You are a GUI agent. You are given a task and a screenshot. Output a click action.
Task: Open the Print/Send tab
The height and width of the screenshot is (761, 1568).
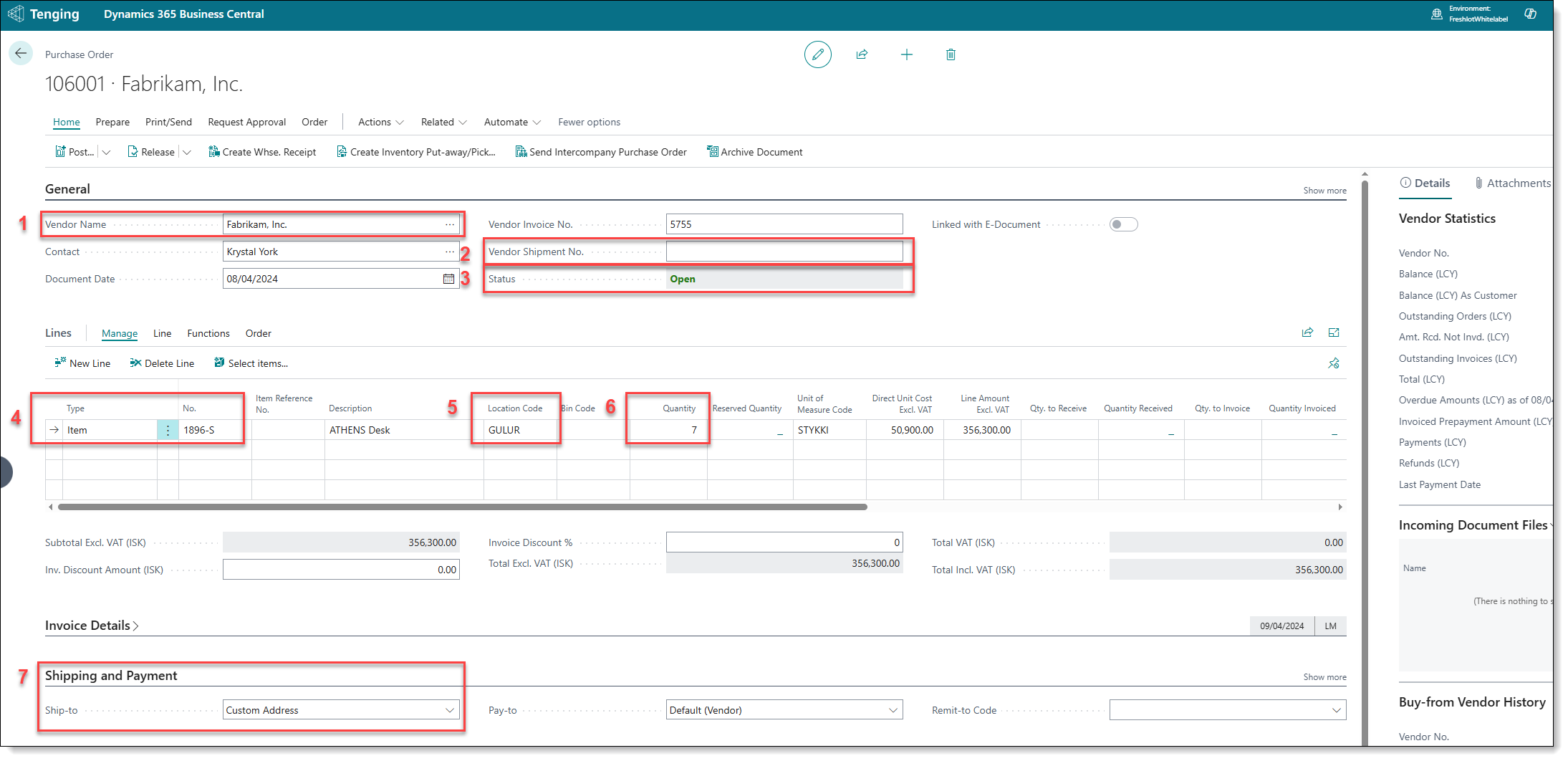click(x=168, y=122)
